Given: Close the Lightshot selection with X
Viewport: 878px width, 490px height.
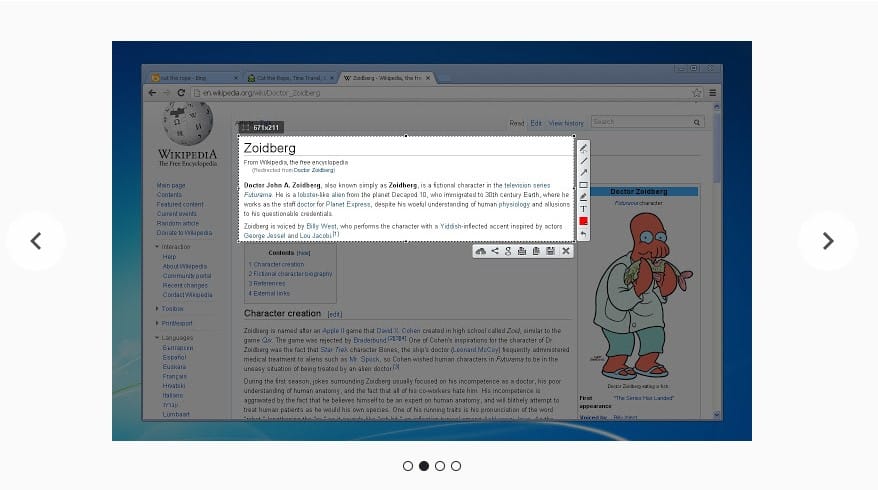Looking at the screenshot, I should click(x=566, y=251).
